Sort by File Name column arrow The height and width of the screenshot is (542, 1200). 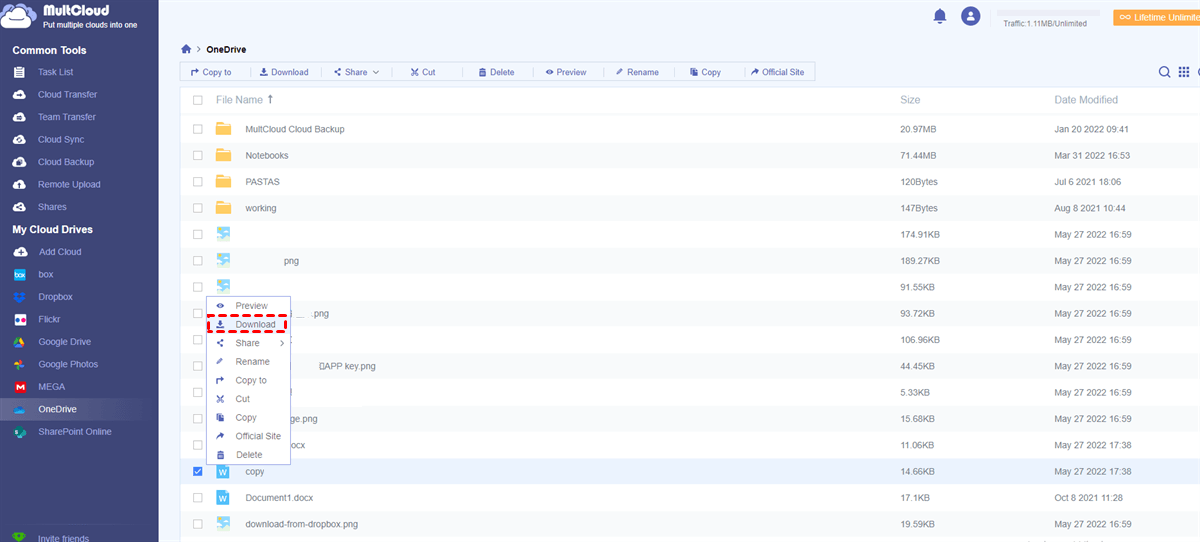[x=270, y=100]
